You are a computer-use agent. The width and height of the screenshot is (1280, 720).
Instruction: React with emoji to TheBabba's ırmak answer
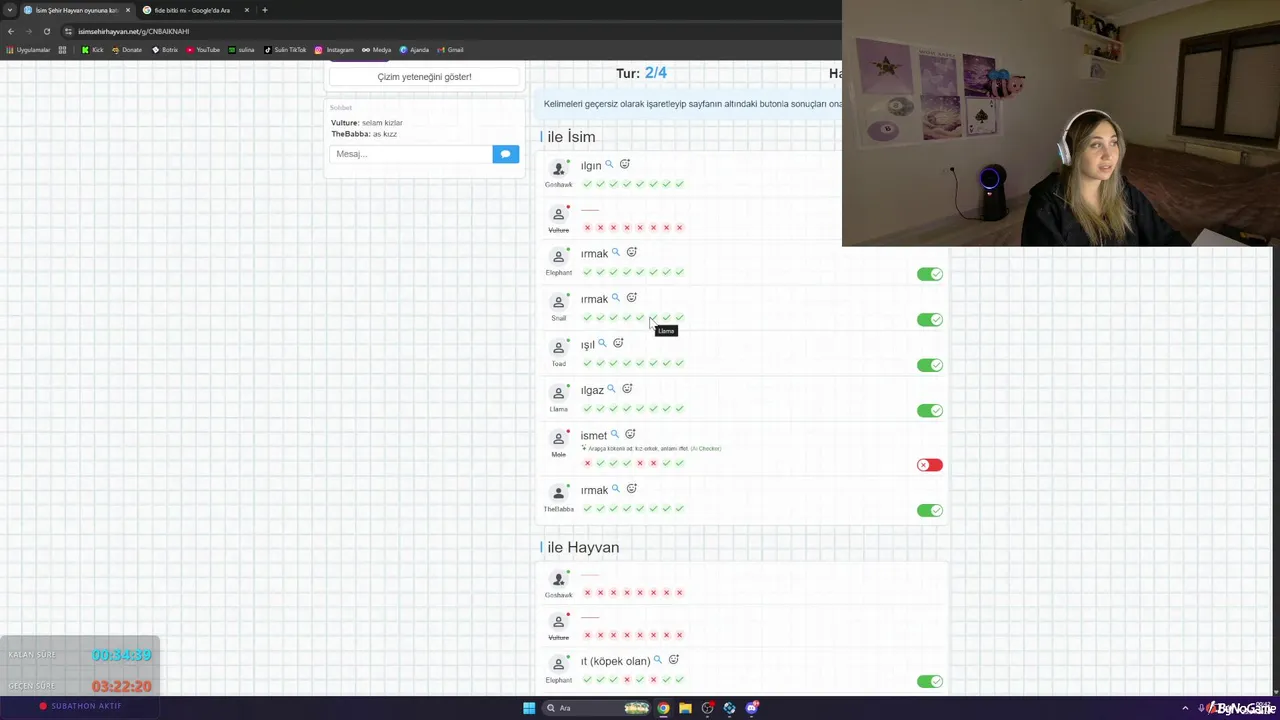(631, 489)
